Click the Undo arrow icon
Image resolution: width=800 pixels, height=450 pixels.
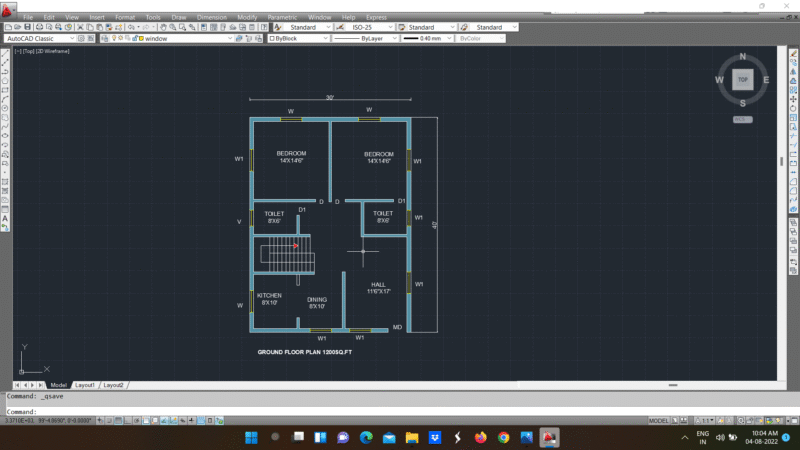click(132, 27)
